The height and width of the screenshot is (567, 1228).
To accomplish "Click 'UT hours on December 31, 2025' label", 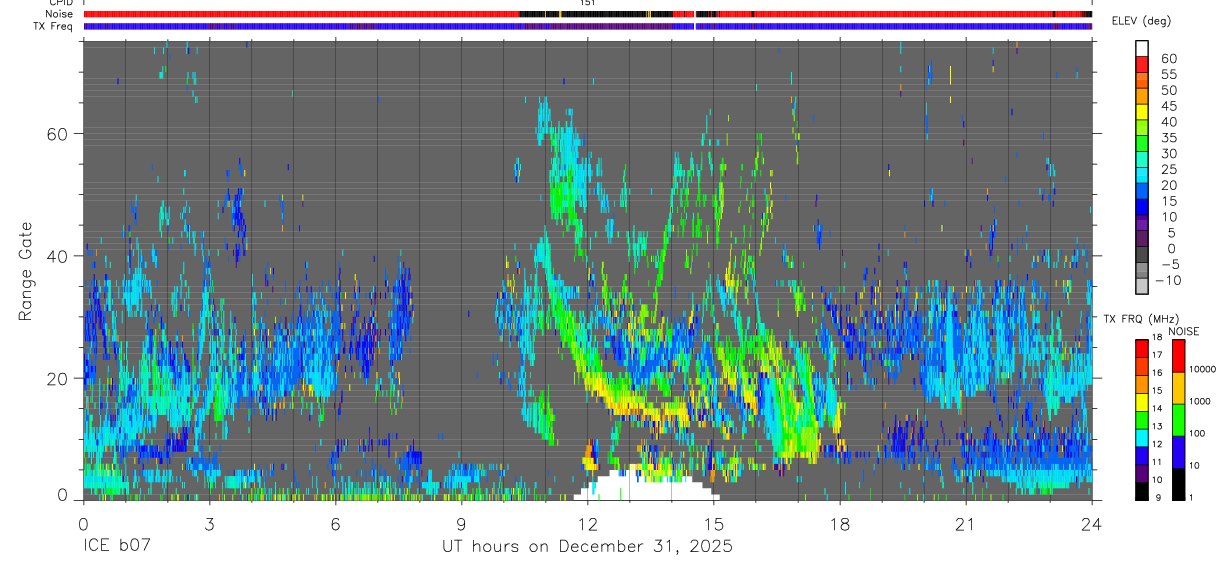I will point(587,547).
